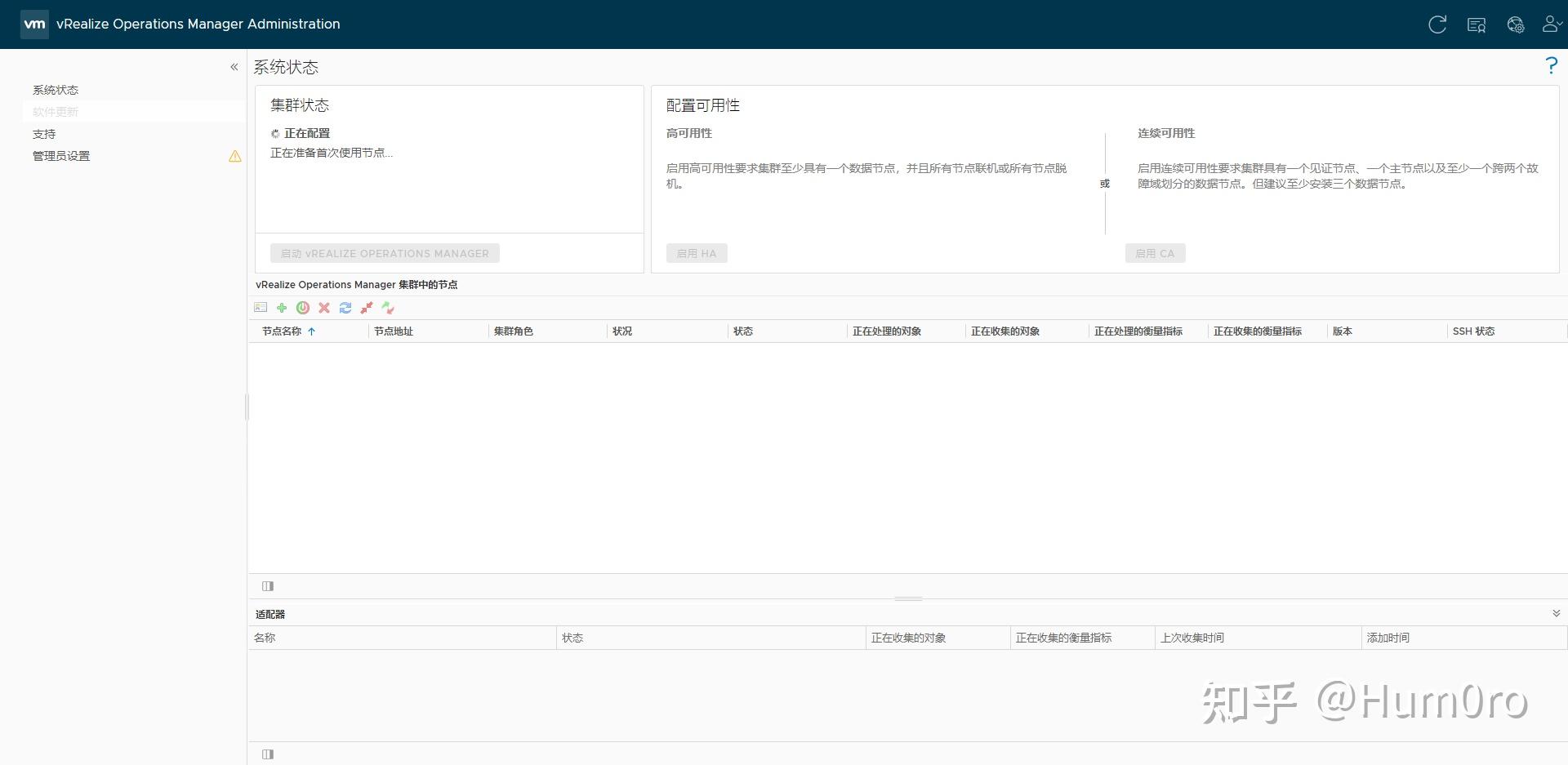The image size is (1568, 765).
Task: Open the help question mark link
Action: pyautogui.click(x=1551, y=65)
